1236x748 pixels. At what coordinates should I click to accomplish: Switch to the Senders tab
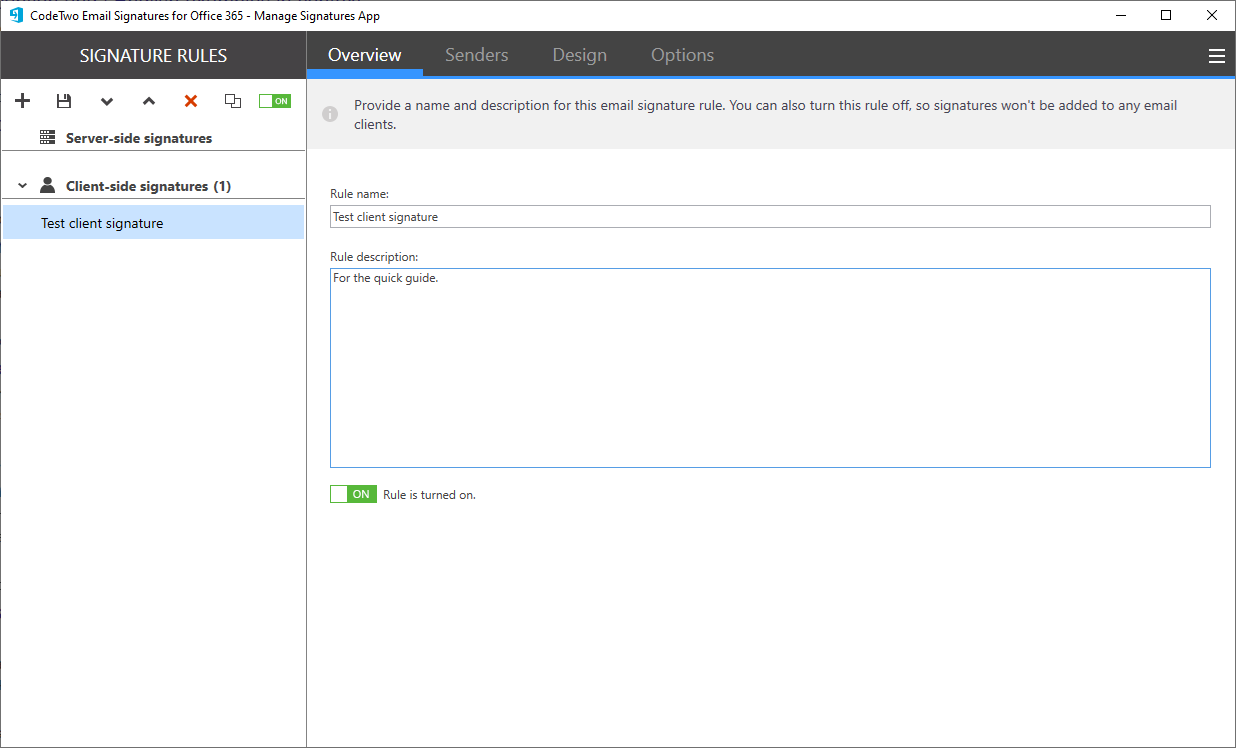[477, 55]
